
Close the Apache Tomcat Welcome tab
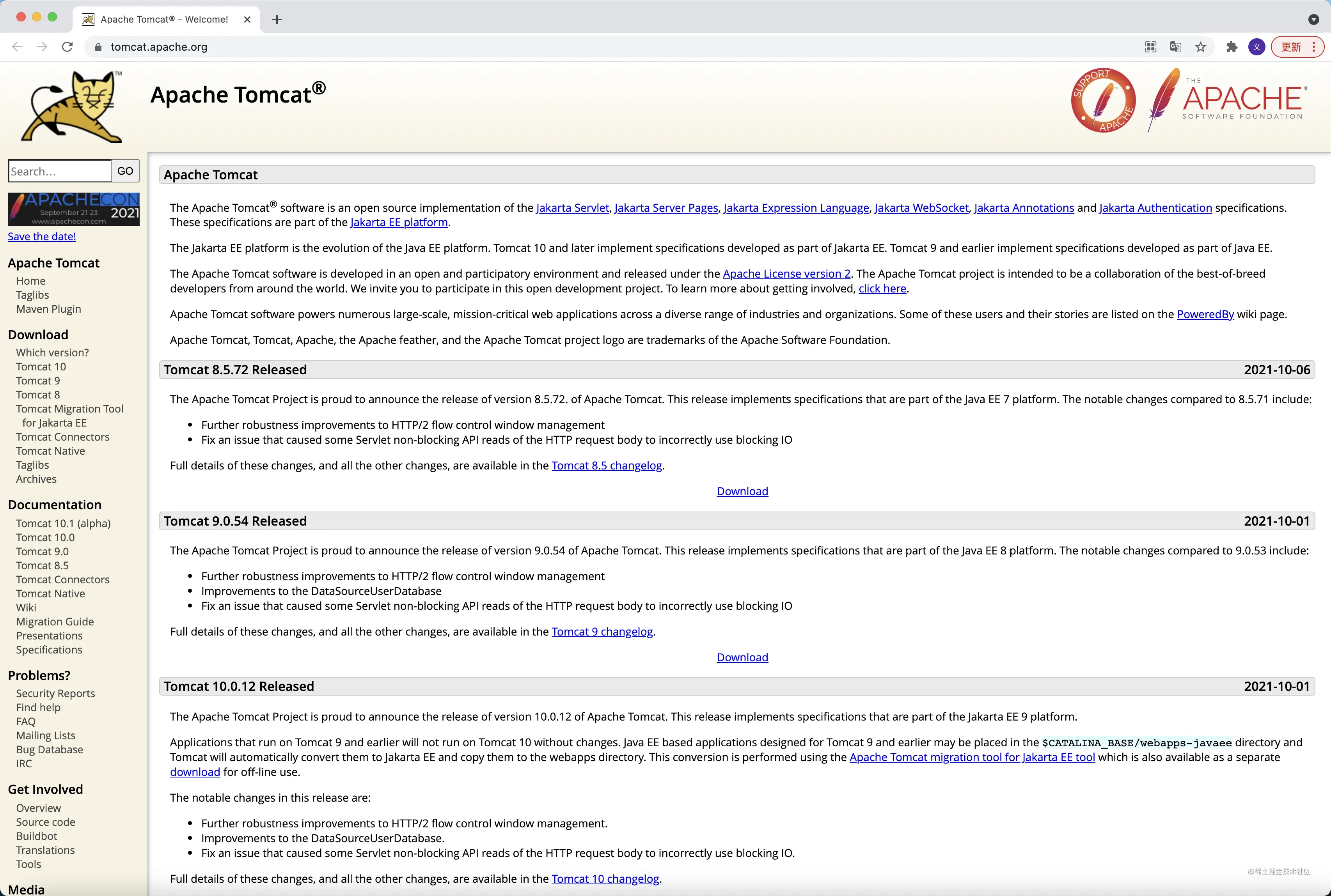click(247, 19)
